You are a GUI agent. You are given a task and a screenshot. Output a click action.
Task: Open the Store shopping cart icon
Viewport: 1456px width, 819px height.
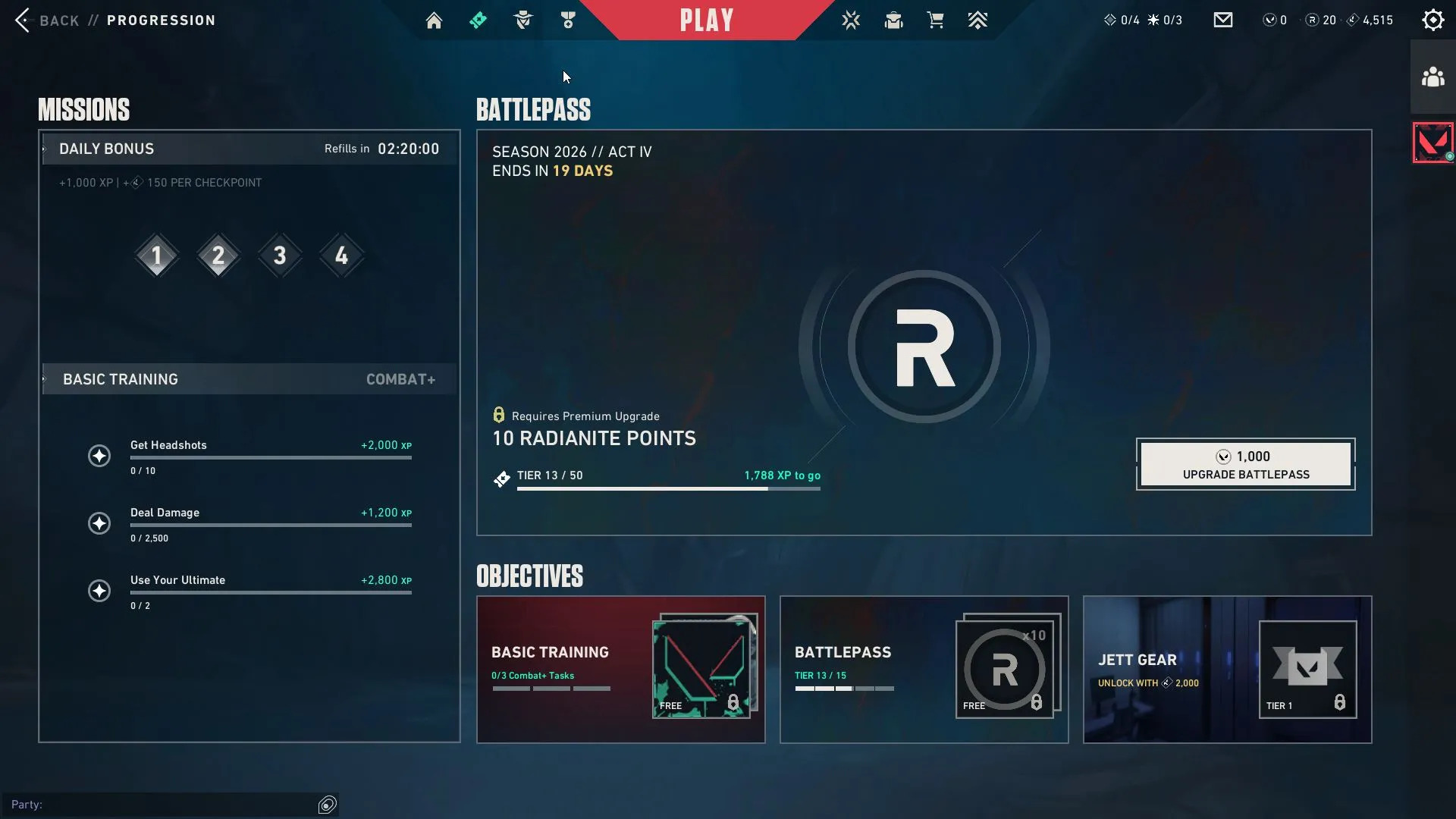pos(936,20)
